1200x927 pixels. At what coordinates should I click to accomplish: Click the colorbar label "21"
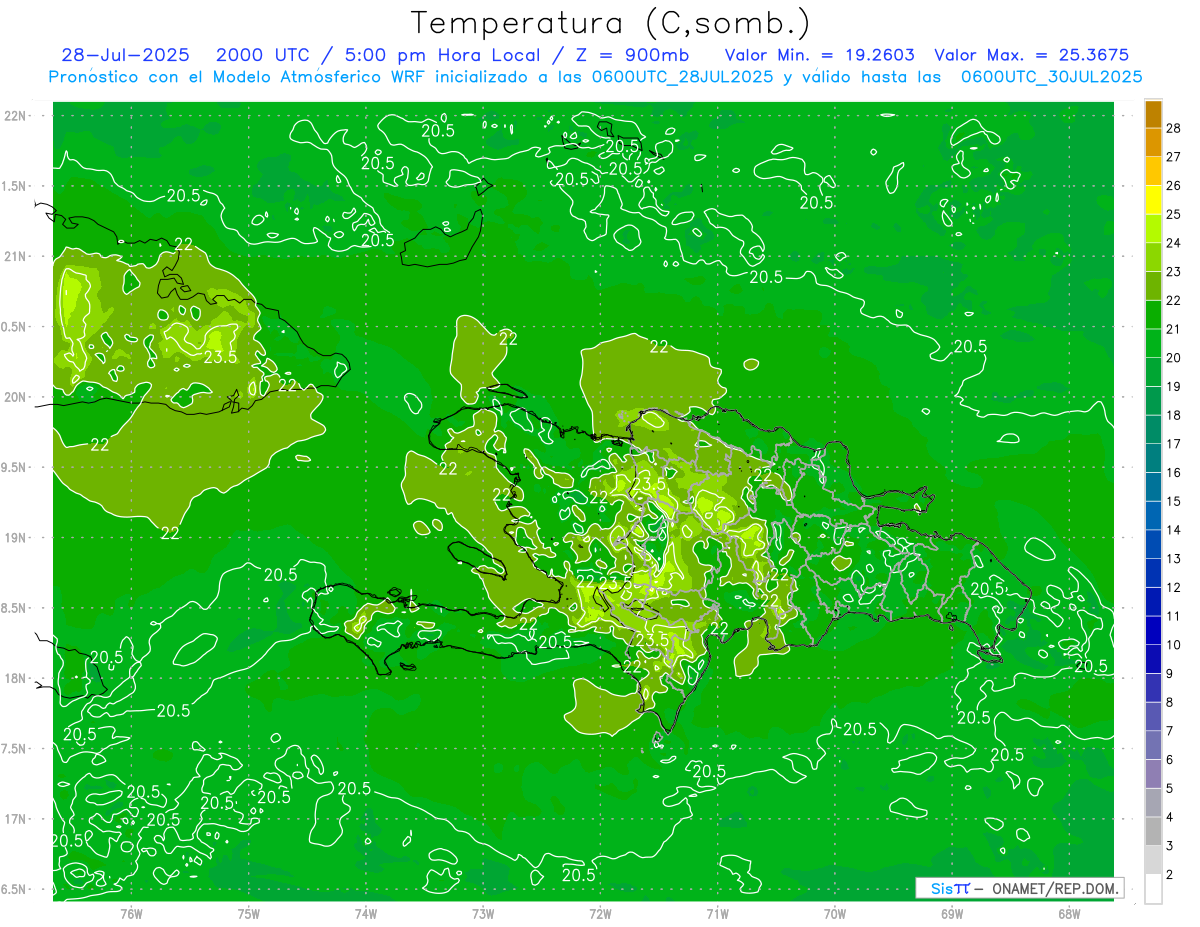(1174, 329)
